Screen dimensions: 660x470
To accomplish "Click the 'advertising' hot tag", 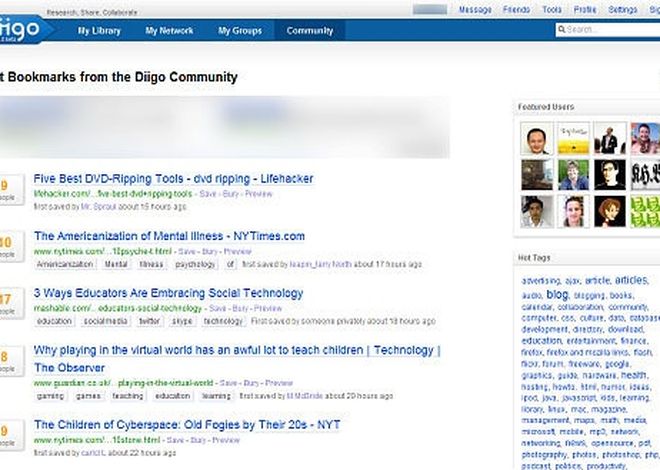I will pos(541,281).
